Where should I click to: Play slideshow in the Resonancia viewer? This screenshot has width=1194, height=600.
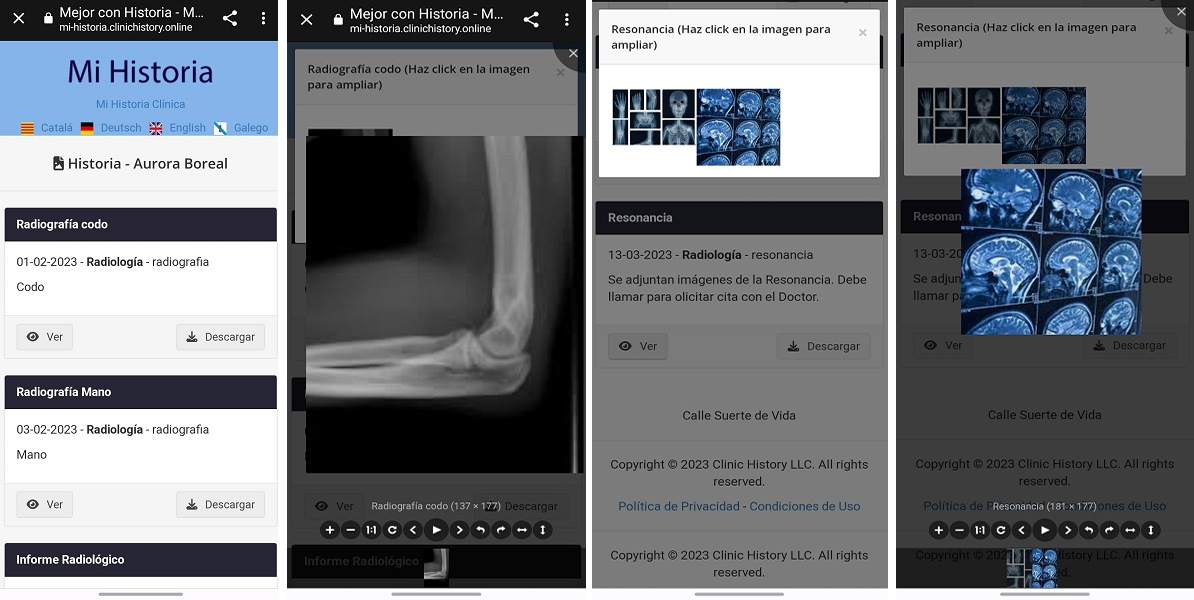(x=1045, y=530)
